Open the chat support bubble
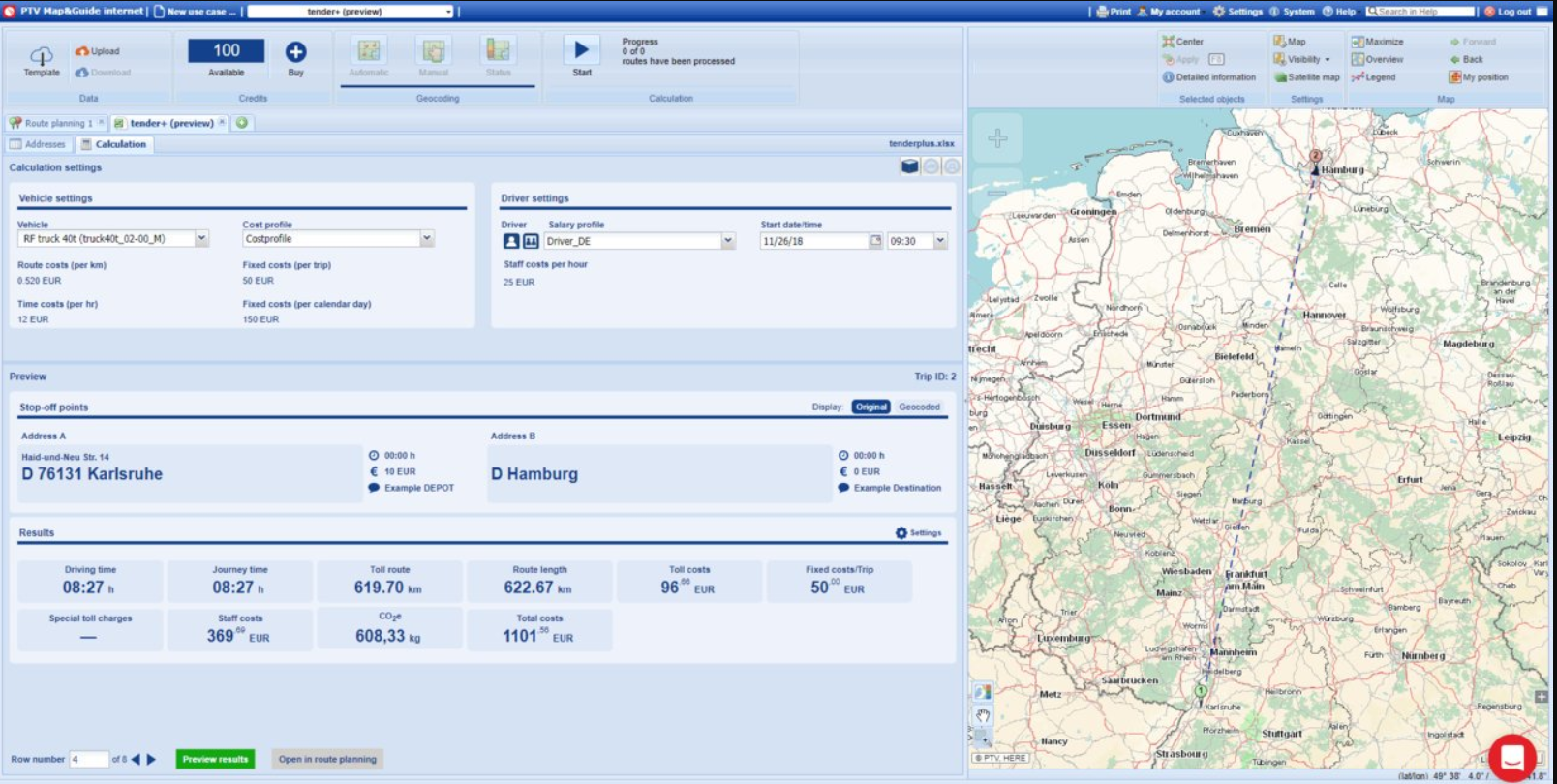 click(1511, 758)
